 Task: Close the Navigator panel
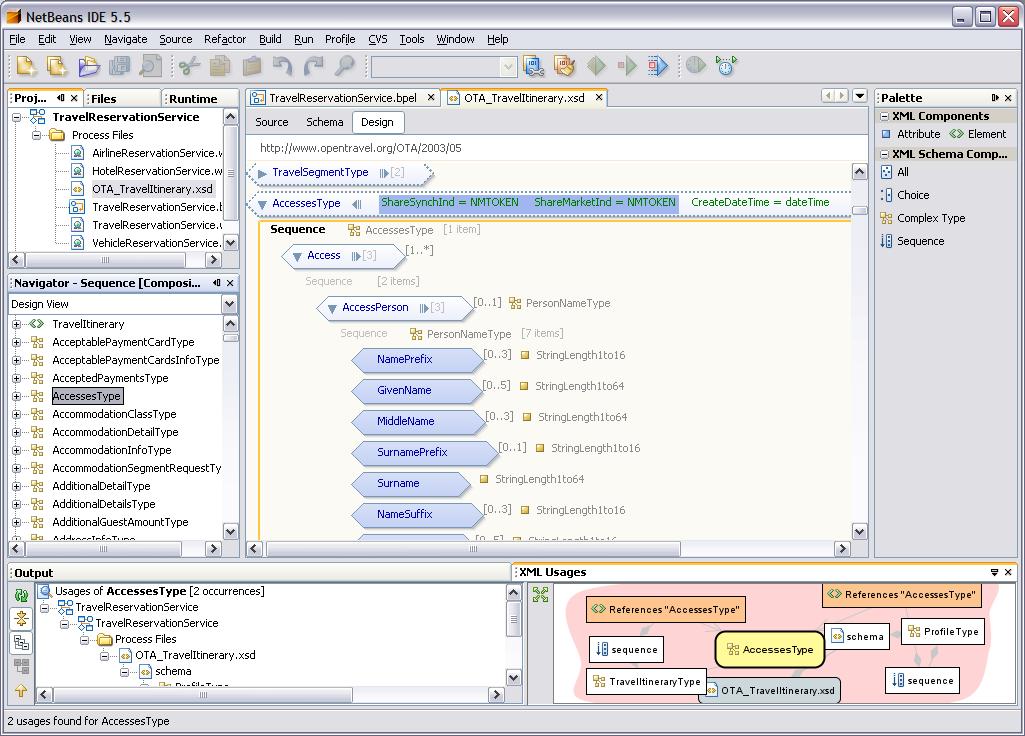coord(230,283)
